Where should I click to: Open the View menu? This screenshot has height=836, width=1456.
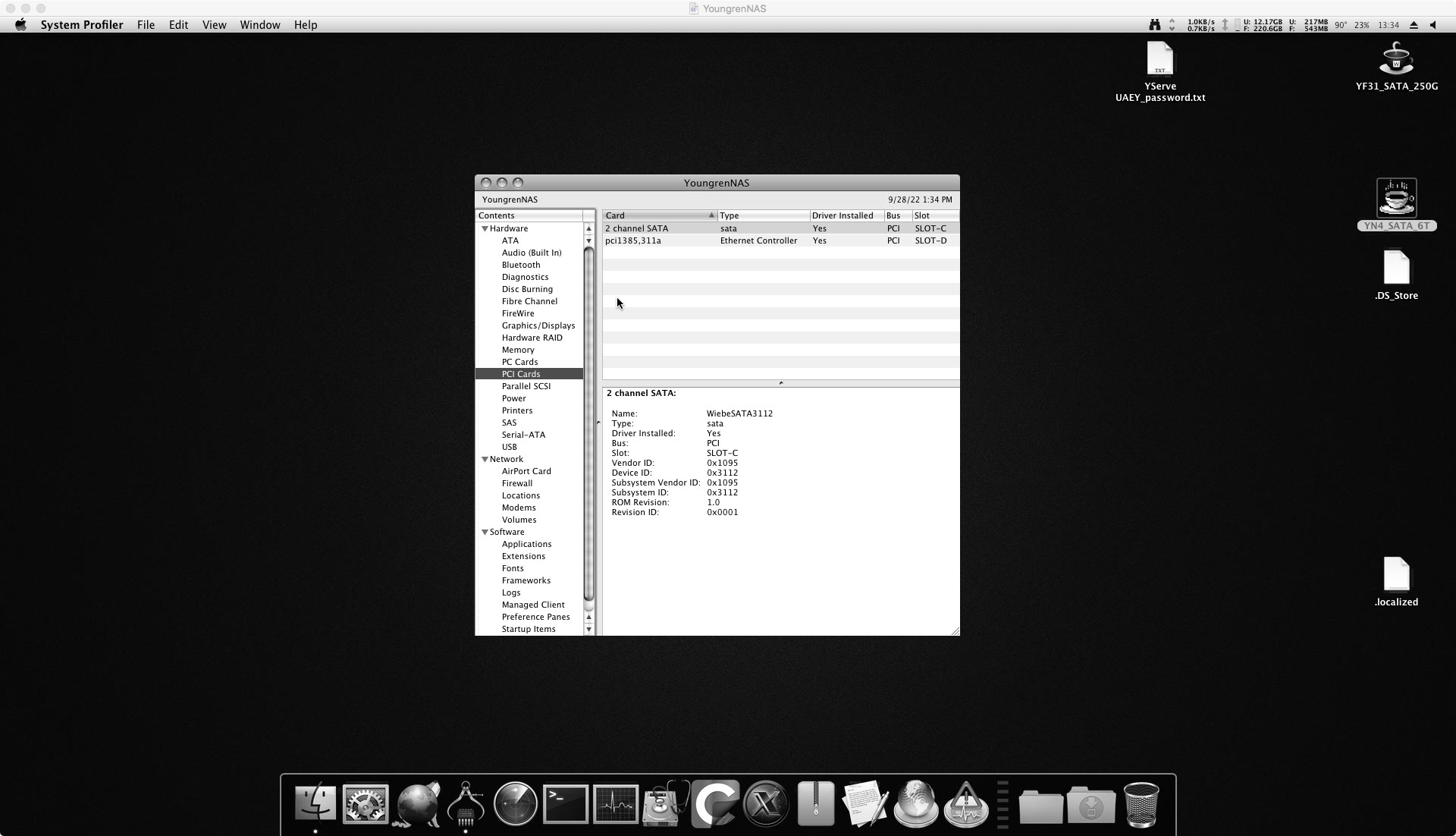click(x=214, y=25)
